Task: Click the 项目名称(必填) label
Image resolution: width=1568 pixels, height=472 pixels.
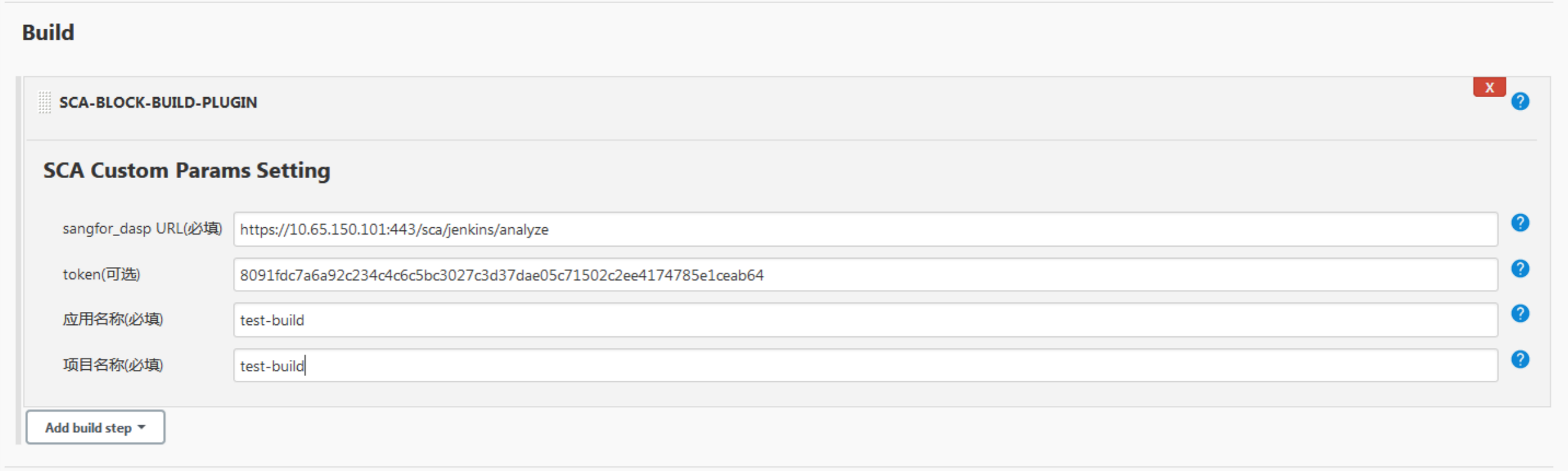Action: click(113, 366)
